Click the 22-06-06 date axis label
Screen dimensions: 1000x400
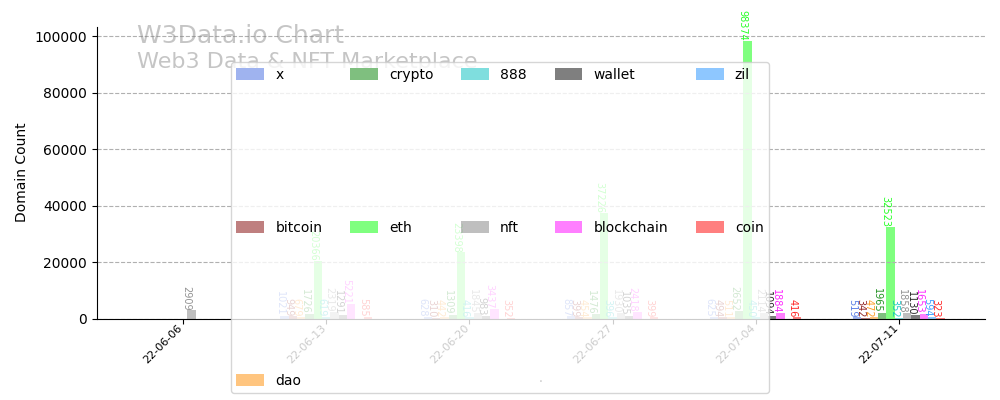point(162,344)
